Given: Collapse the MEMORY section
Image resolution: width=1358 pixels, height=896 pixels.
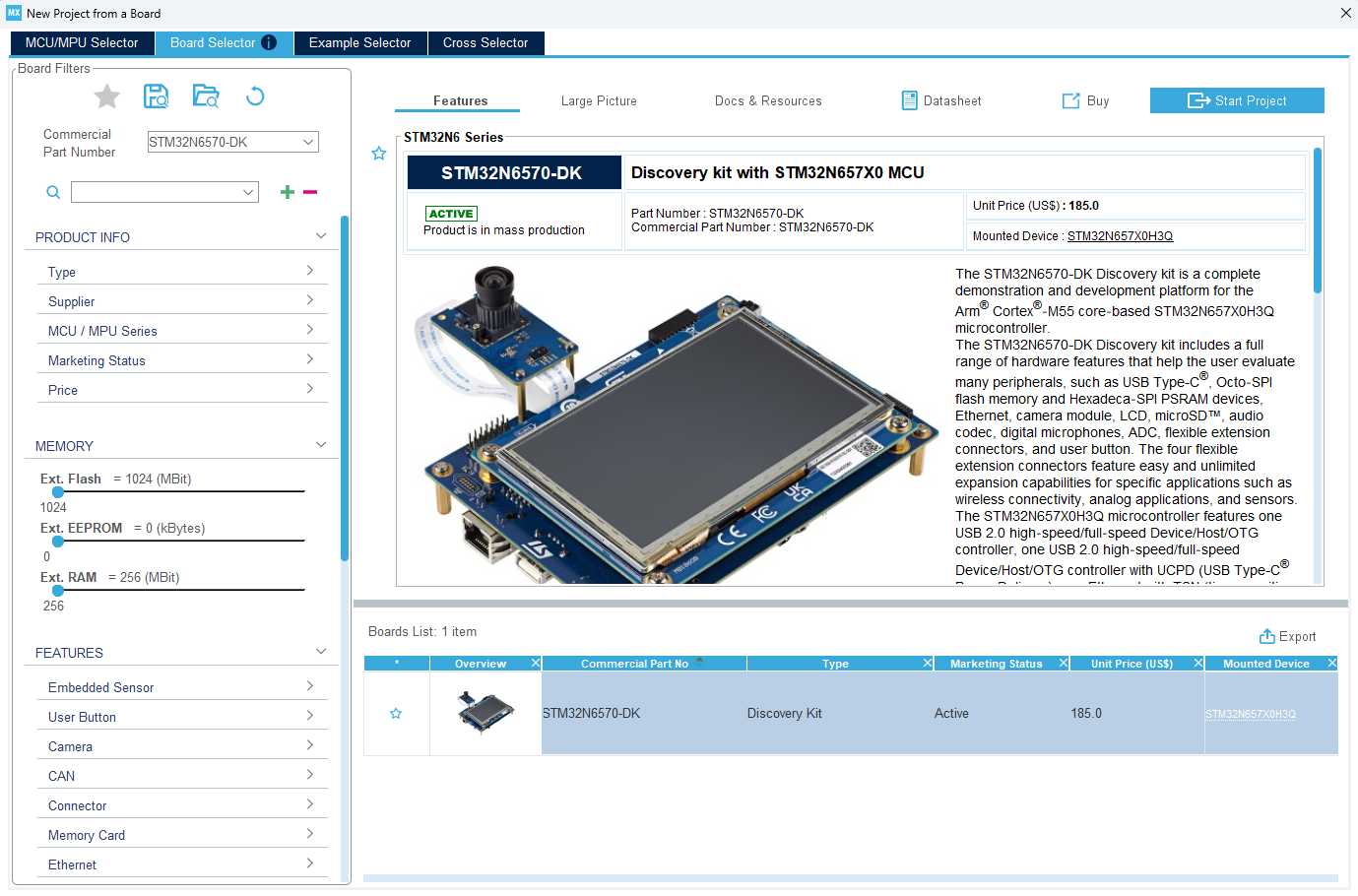Looking at the screenshot, I should [x=321, y=445].
